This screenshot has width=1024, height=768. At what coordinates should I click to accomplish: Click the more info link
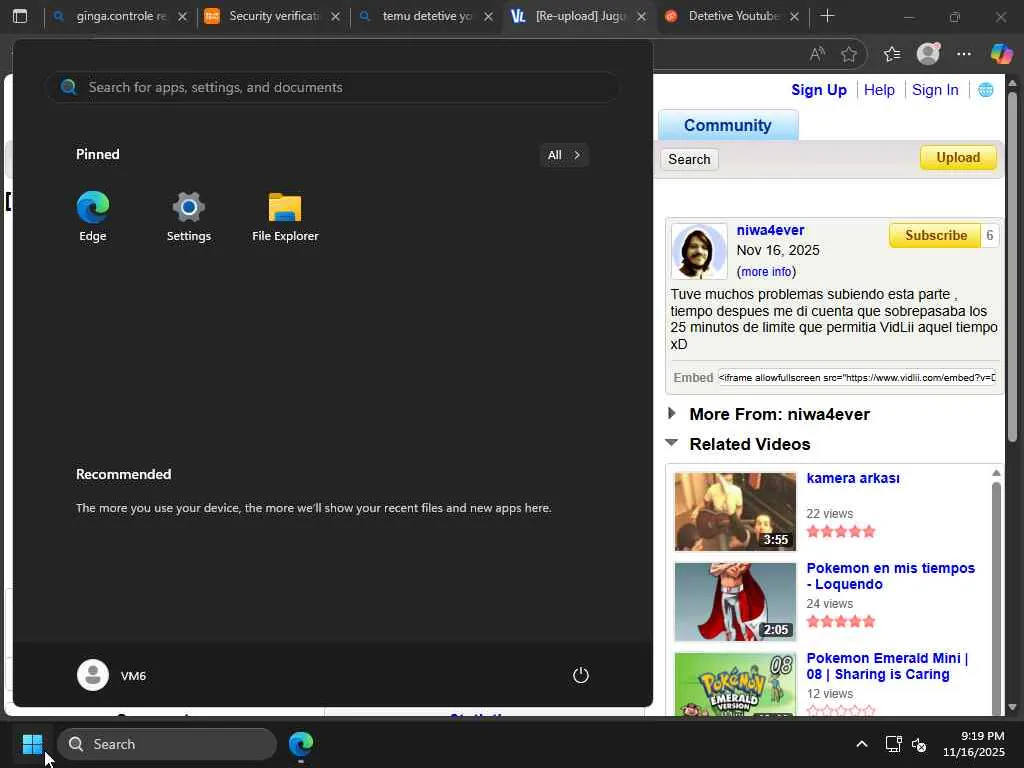point(766,272)
